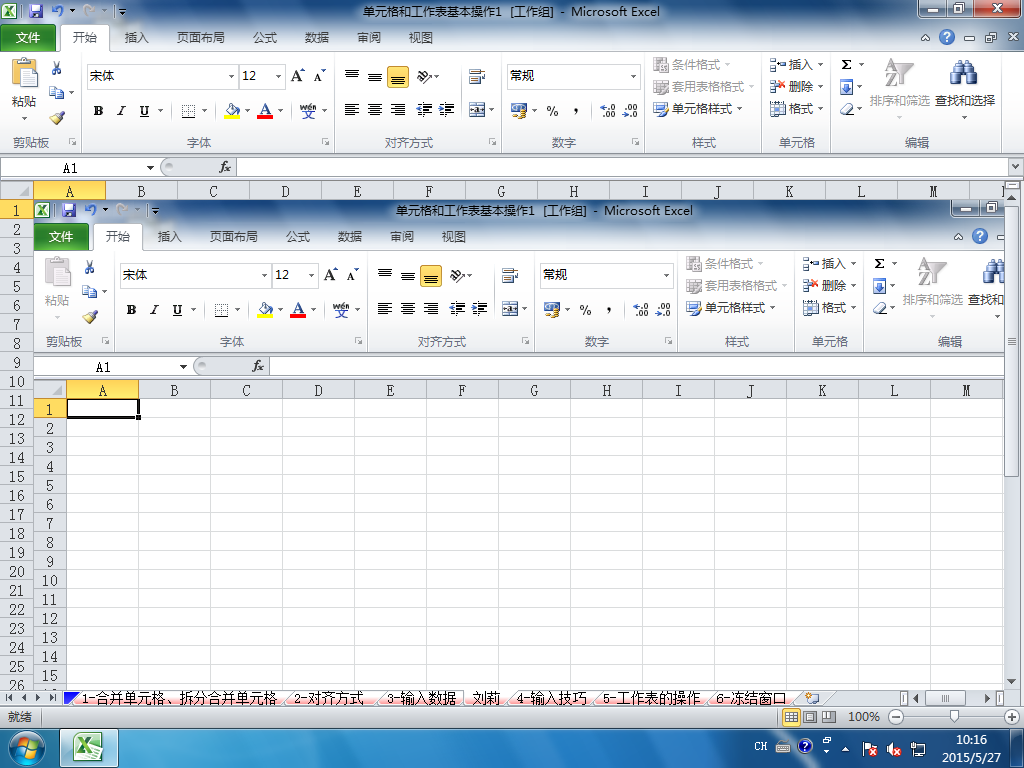This screenshot has width=1024, height=768.
Task: Apply comma style in the outer ribbon
Action: (575, 111)
